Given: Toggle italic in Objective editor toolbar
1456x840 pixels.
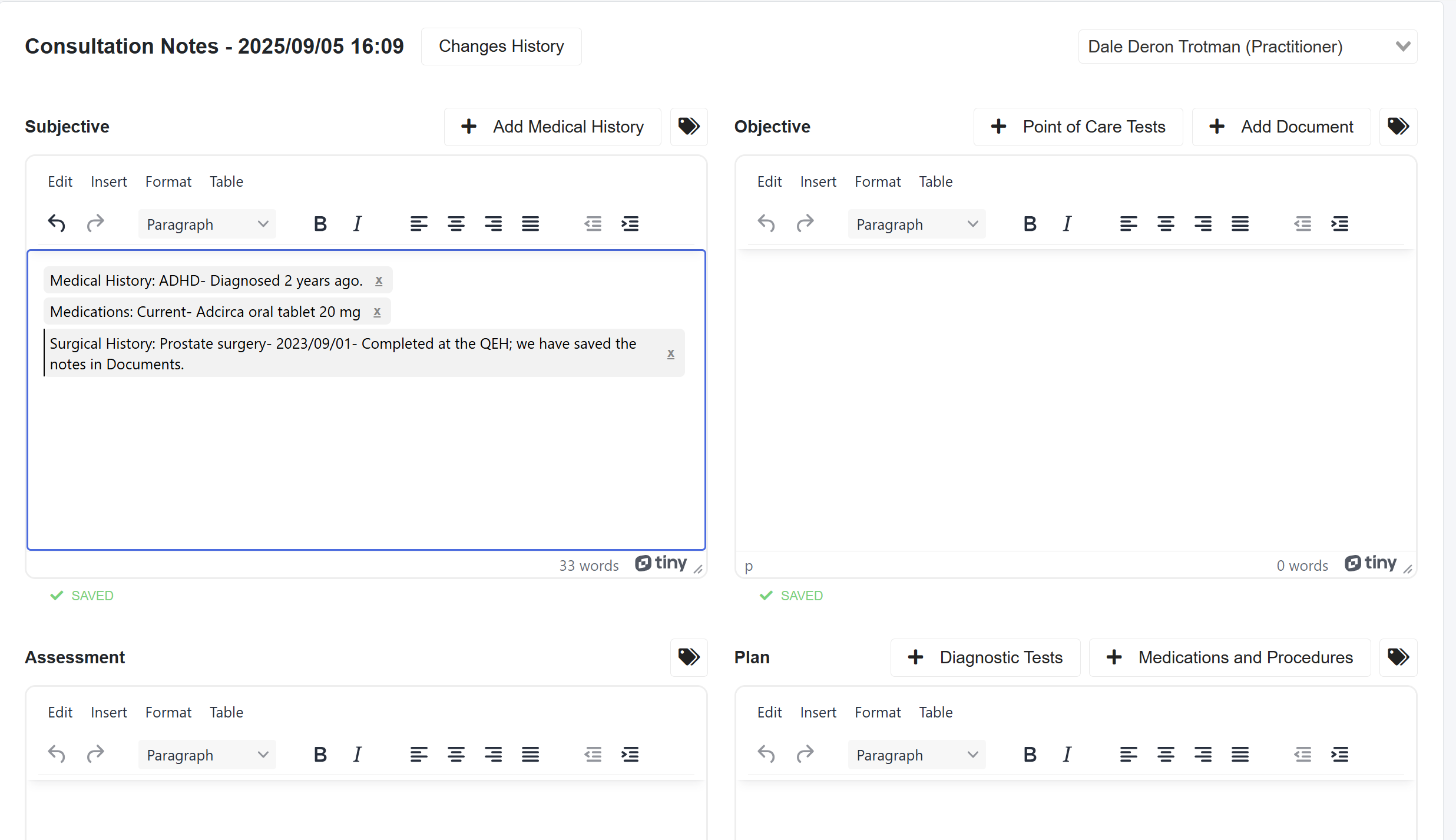Looking at the screenshot, I should [1067, 224].
